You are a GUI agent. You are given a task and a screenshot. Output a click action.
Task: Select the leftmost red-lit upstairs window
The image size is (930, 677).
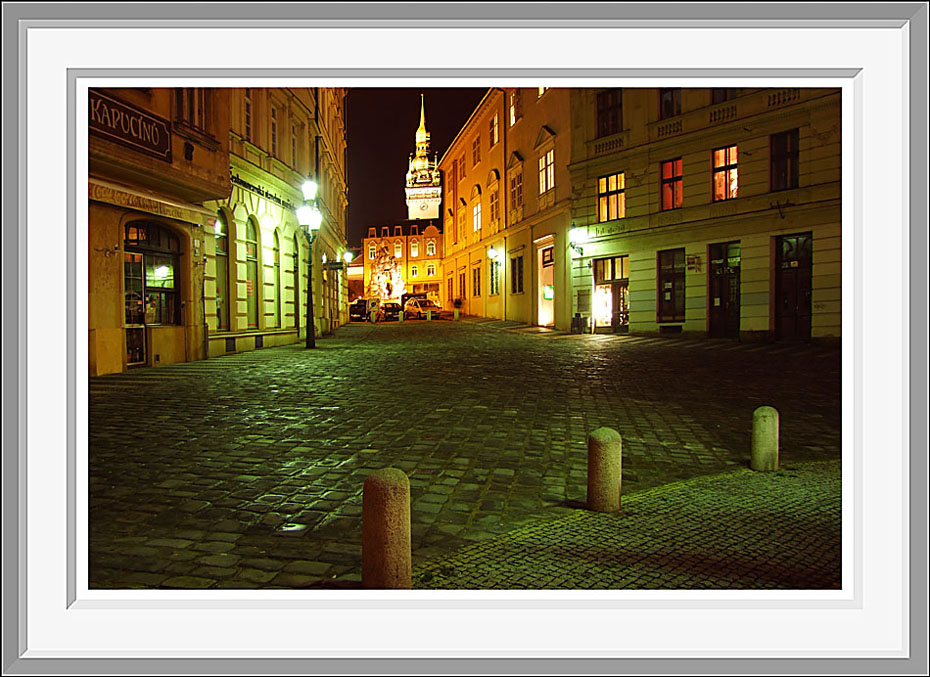click(671, 184)
